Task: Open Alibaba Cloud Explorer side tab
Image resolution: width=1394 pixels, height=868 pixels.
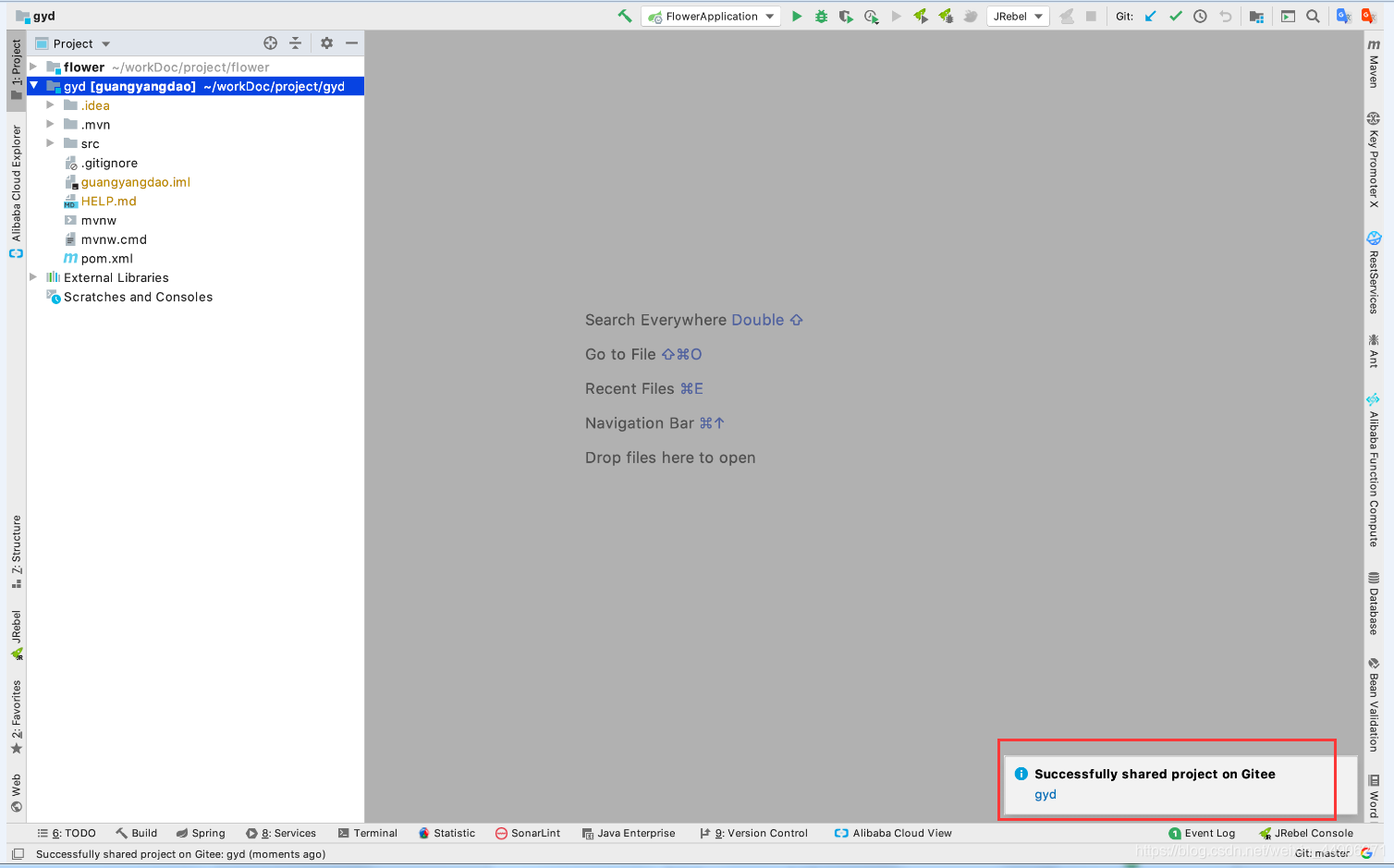Action: tap(17, 190)
